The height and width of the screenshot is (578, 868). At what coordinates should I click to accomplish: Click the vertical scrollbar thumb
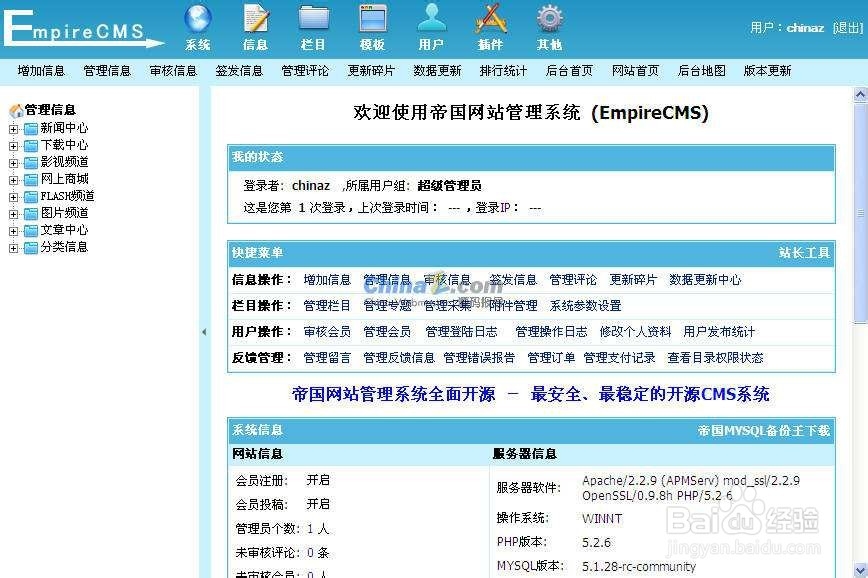[860, 213]
